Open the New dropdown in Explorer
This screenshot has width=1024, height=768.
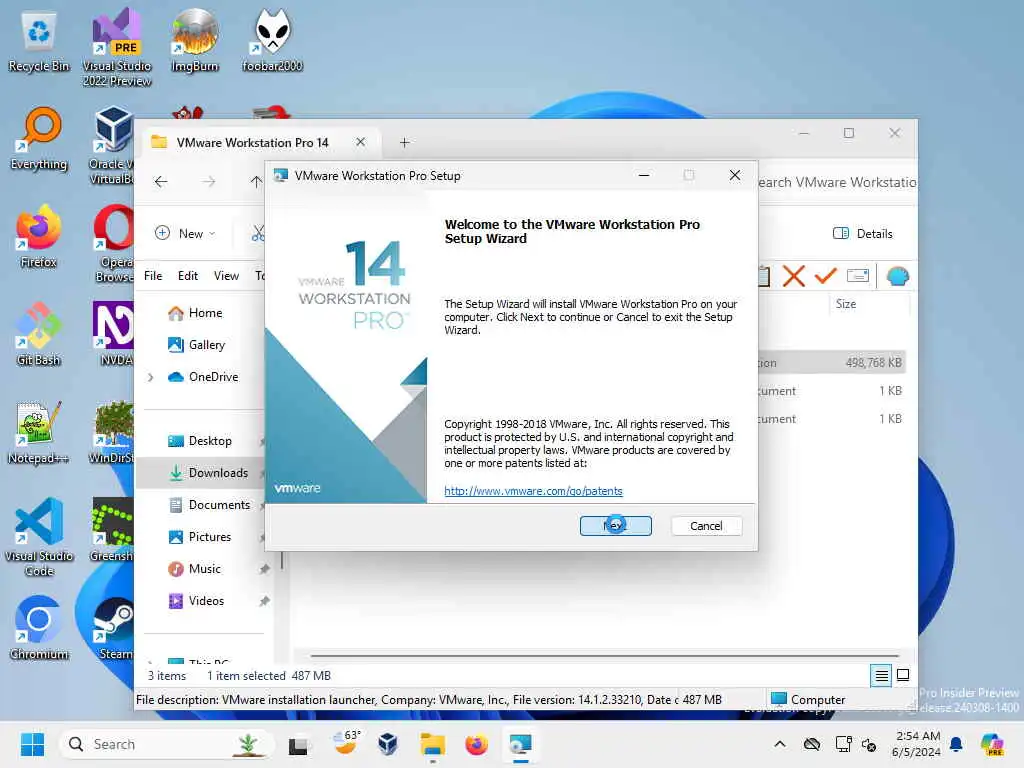185,234
